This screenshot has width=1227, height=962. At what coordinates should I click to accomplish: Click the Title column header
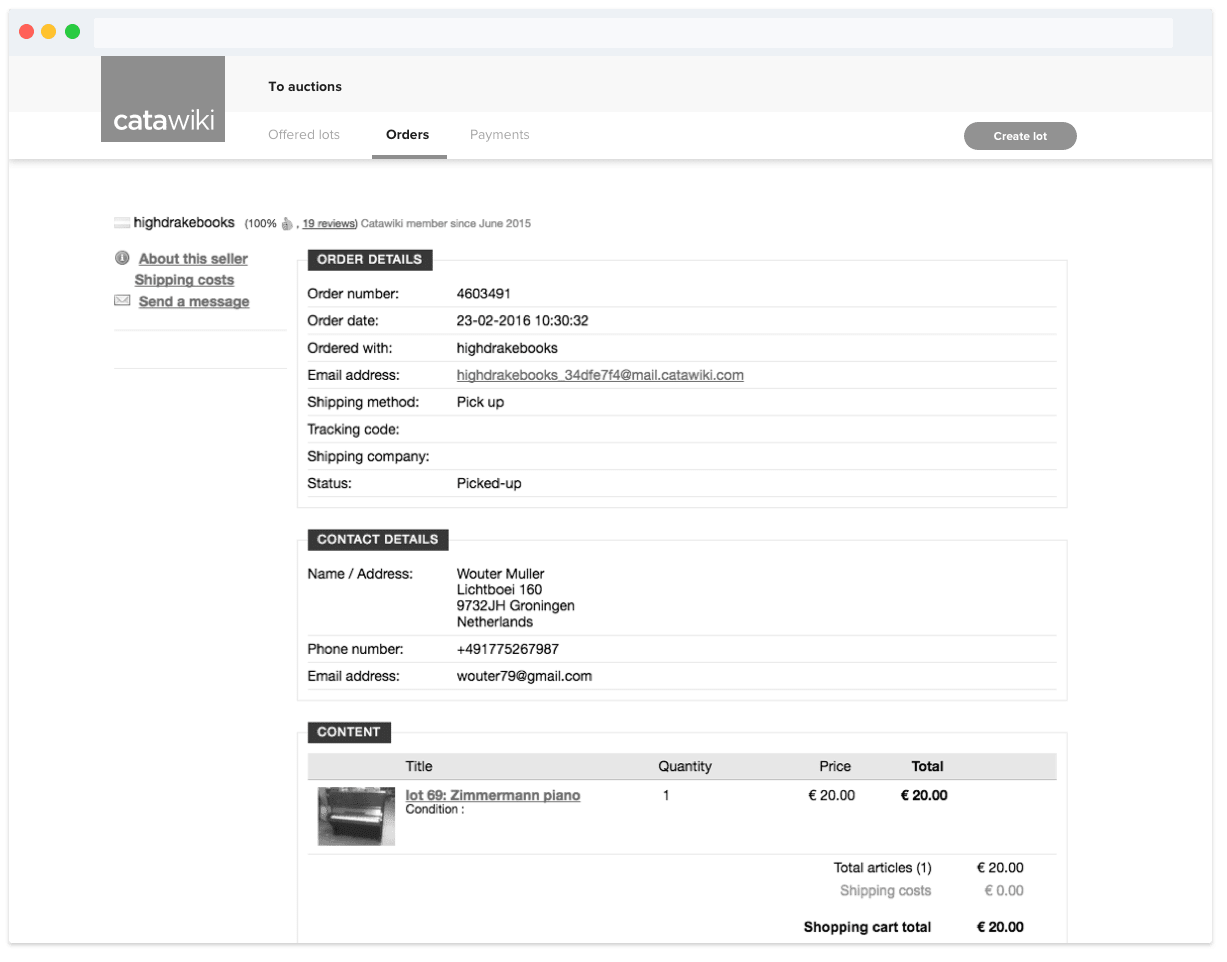point(419,767)
